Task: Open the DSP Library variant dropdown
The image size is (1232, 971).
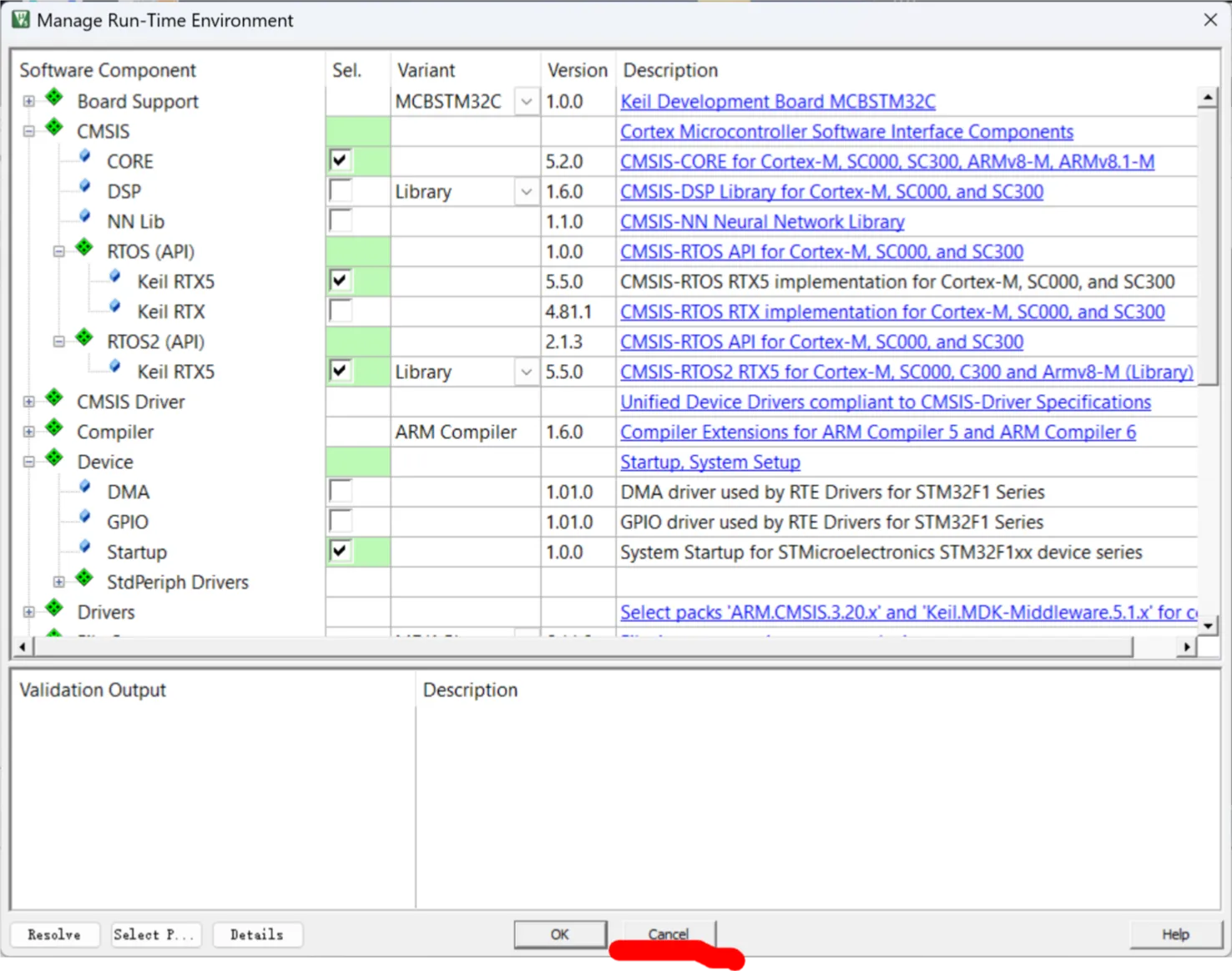Action: click(x=526, y=191)
